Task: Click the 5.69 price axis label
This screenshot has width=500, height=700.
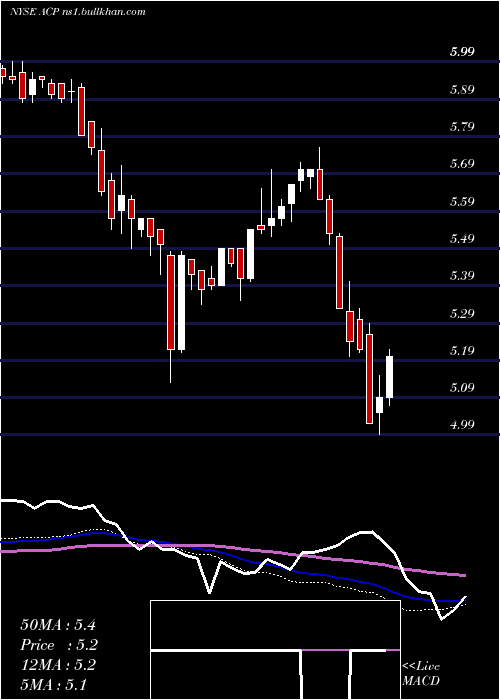Action: pos(462,163)
